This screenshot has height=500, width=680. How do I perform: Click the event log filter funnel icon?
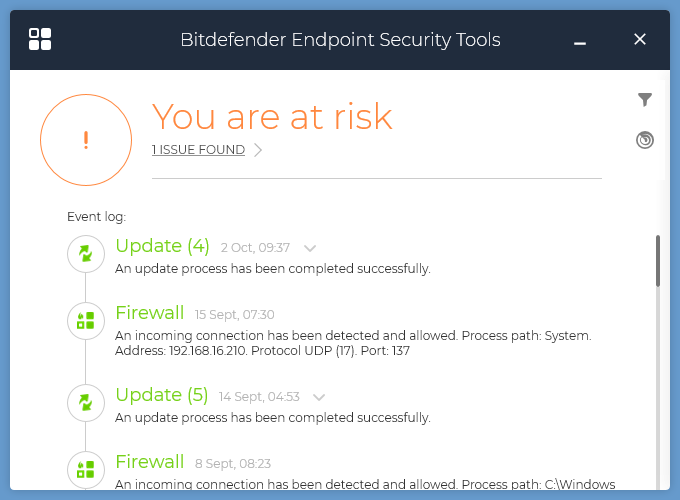coord(645,99)
